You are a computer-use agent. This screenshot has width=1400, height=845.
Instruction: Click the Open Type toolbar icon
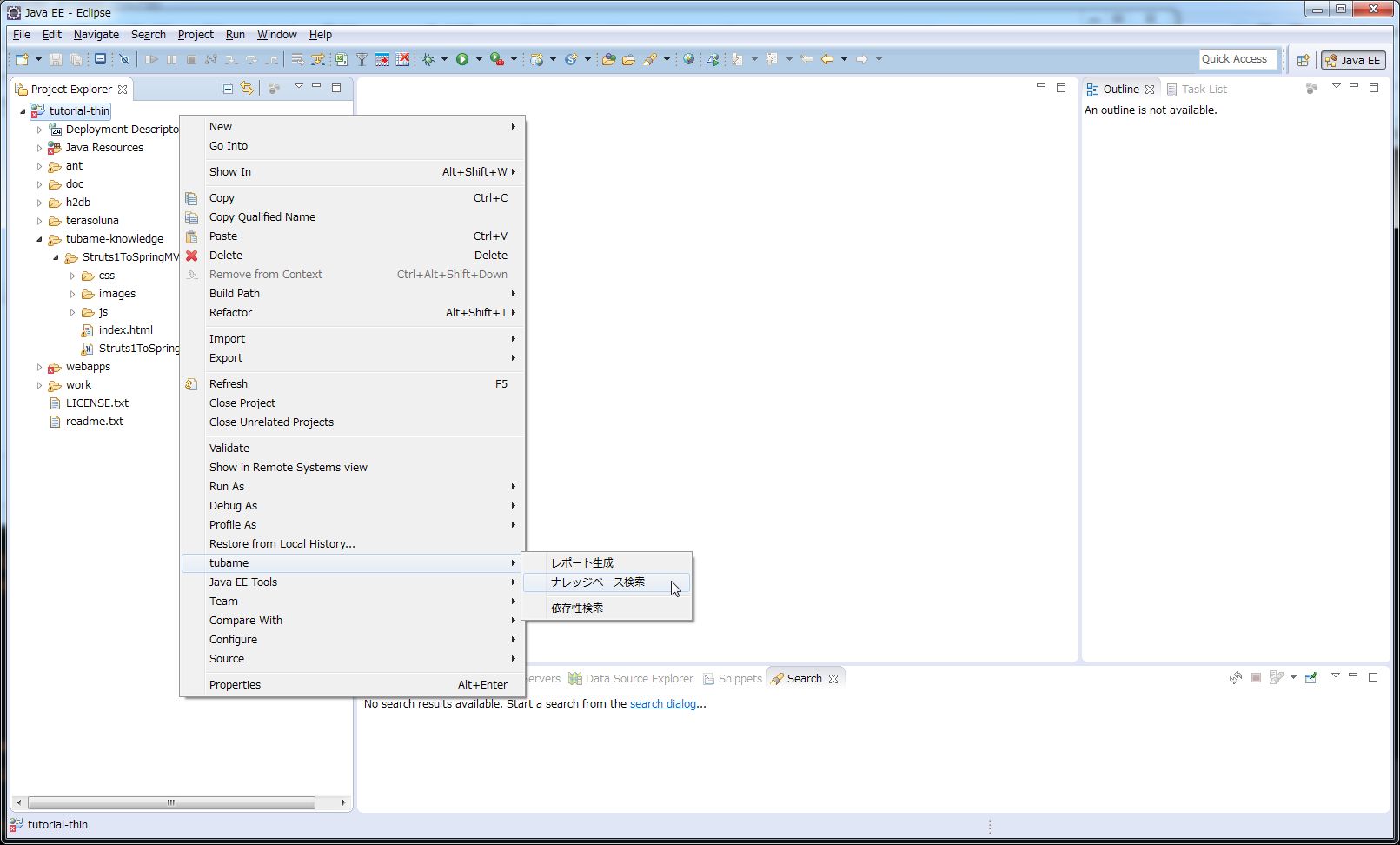(x=608, y=59)
